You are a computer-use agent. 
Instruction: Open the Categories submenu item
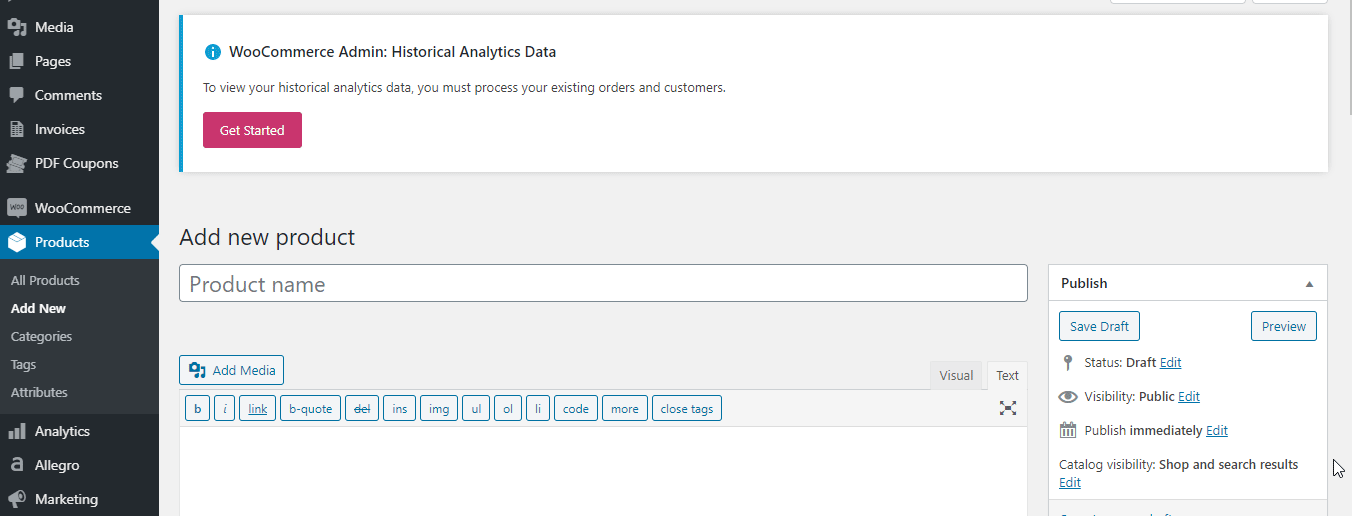(41, 337)
